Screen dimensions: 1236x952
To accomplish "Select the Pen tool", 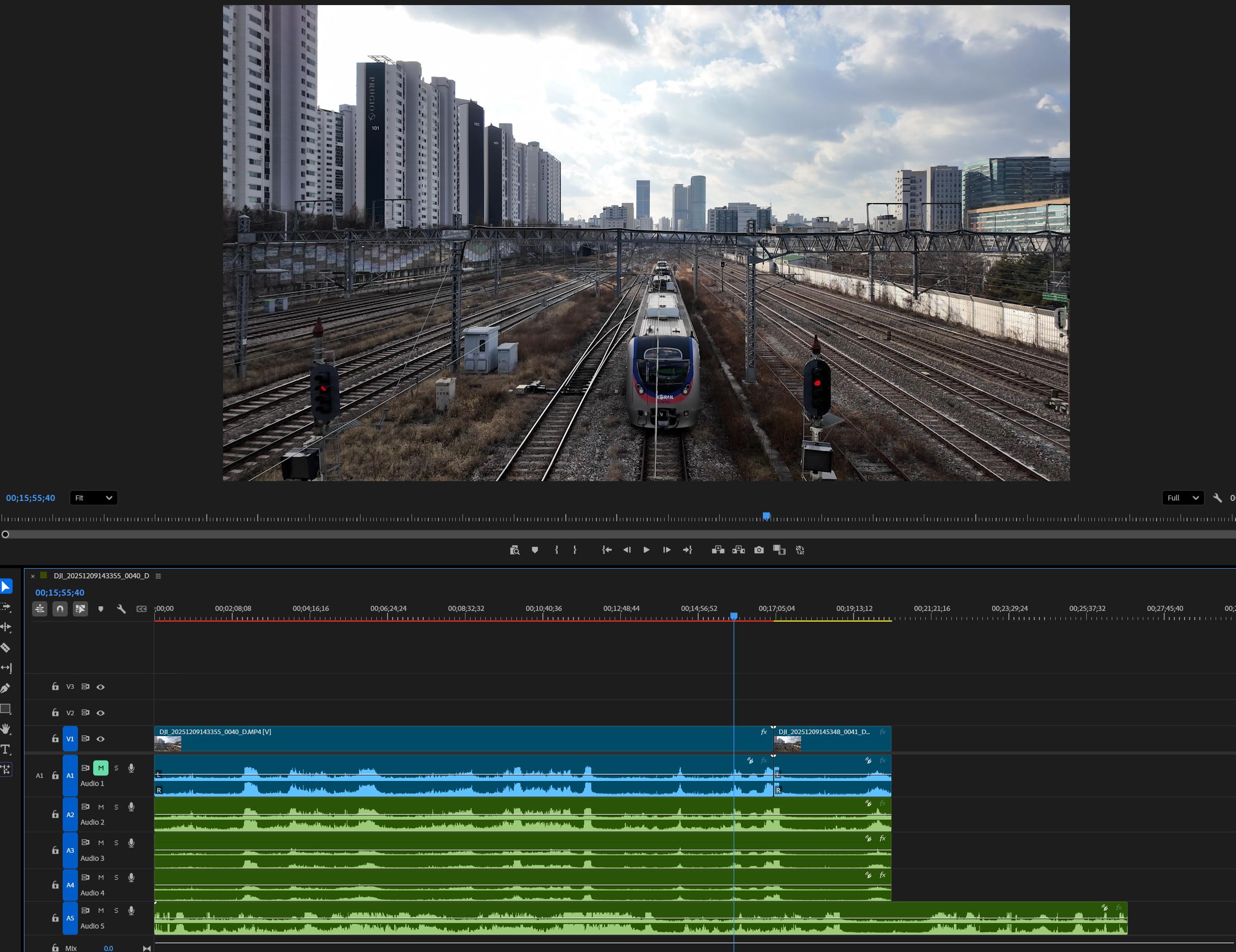I will click(x=6, y=688).
